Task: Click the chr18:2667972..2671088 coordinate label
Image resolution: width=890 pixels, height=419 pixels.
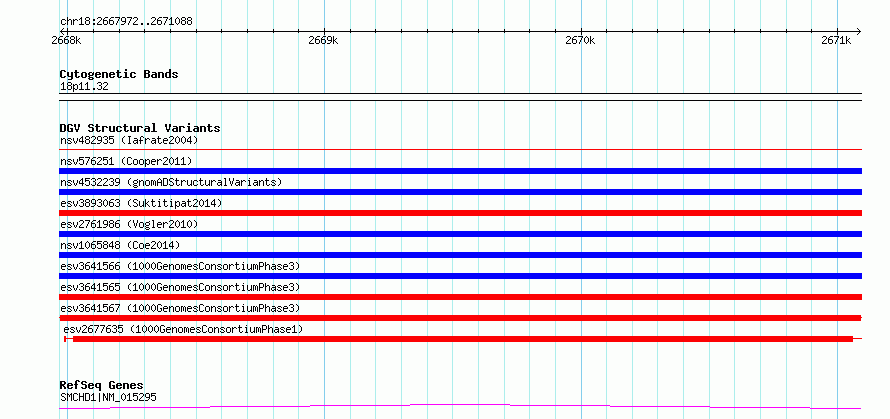Action: point(126,22)
